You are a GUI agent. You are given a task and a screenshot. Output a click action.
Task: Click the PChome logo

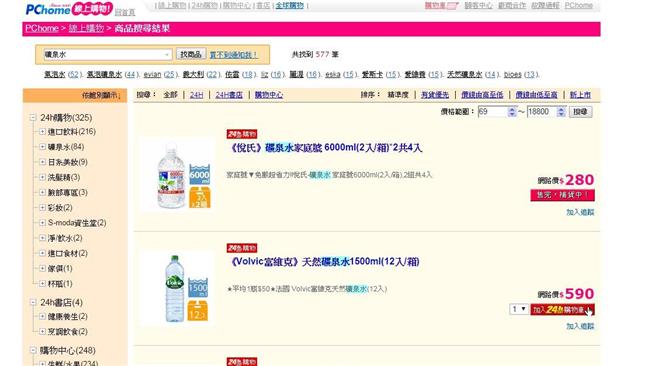coord(48,9)
